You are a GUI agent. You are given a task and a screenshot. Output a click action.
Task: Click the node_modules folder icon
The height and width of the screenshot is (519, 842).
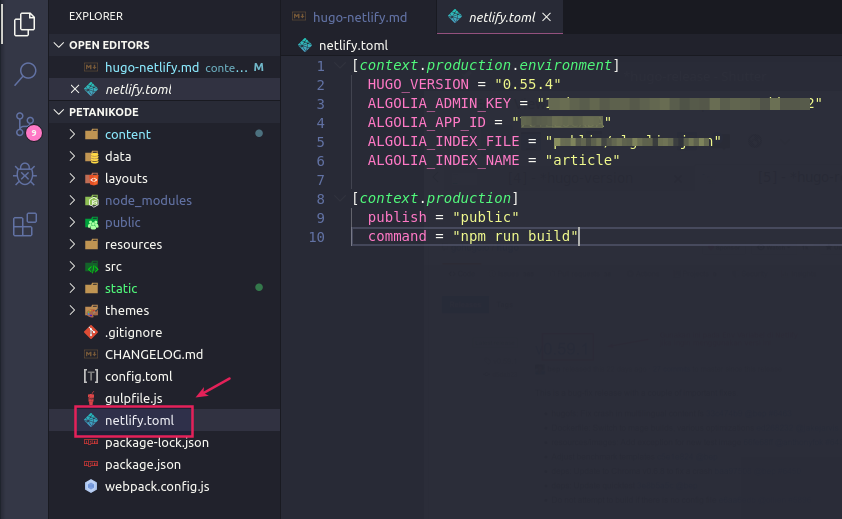pyautogui.click(x=92, y=200)
